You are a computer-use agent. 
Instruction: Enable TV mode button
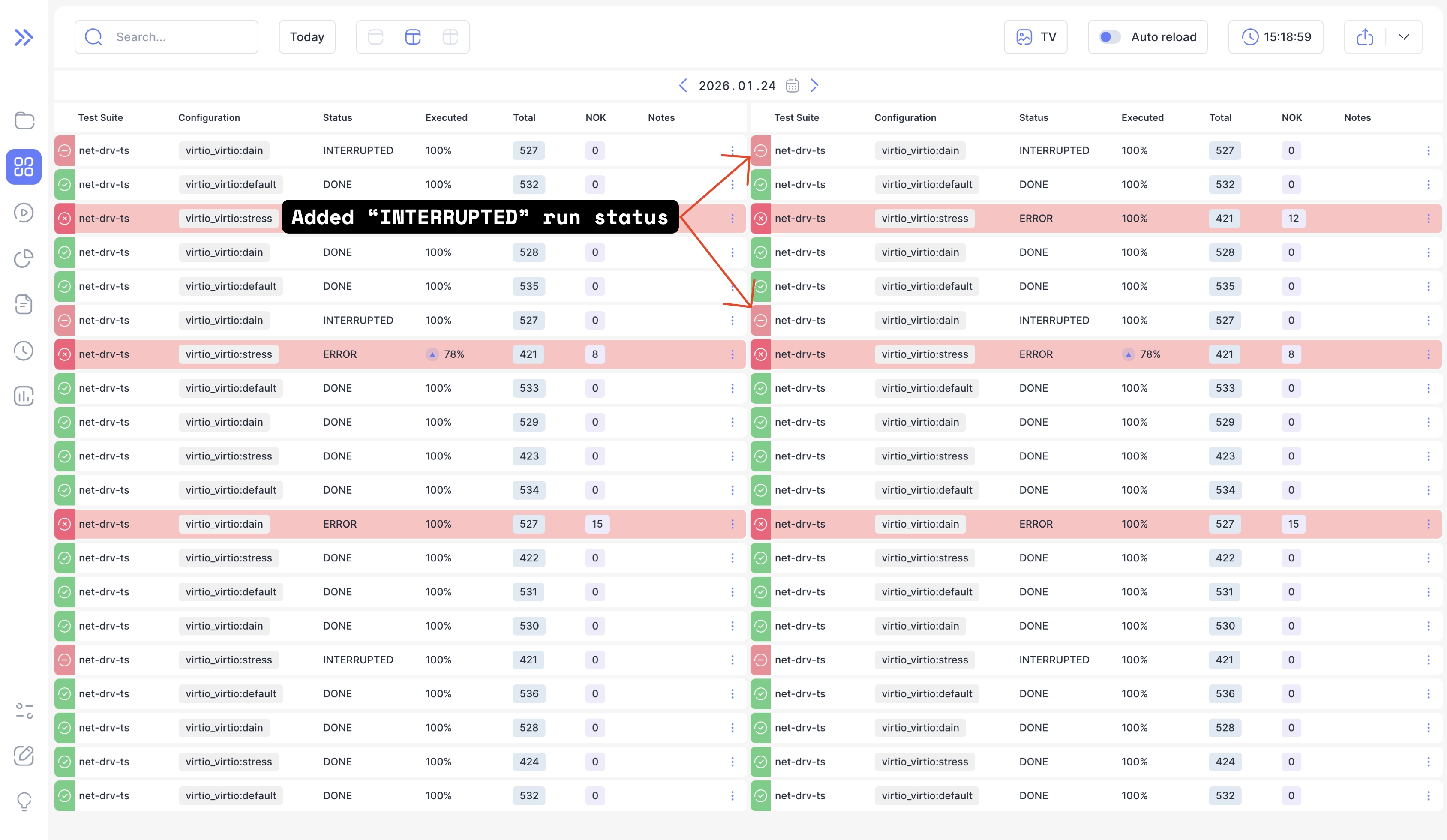(1035, 37)
